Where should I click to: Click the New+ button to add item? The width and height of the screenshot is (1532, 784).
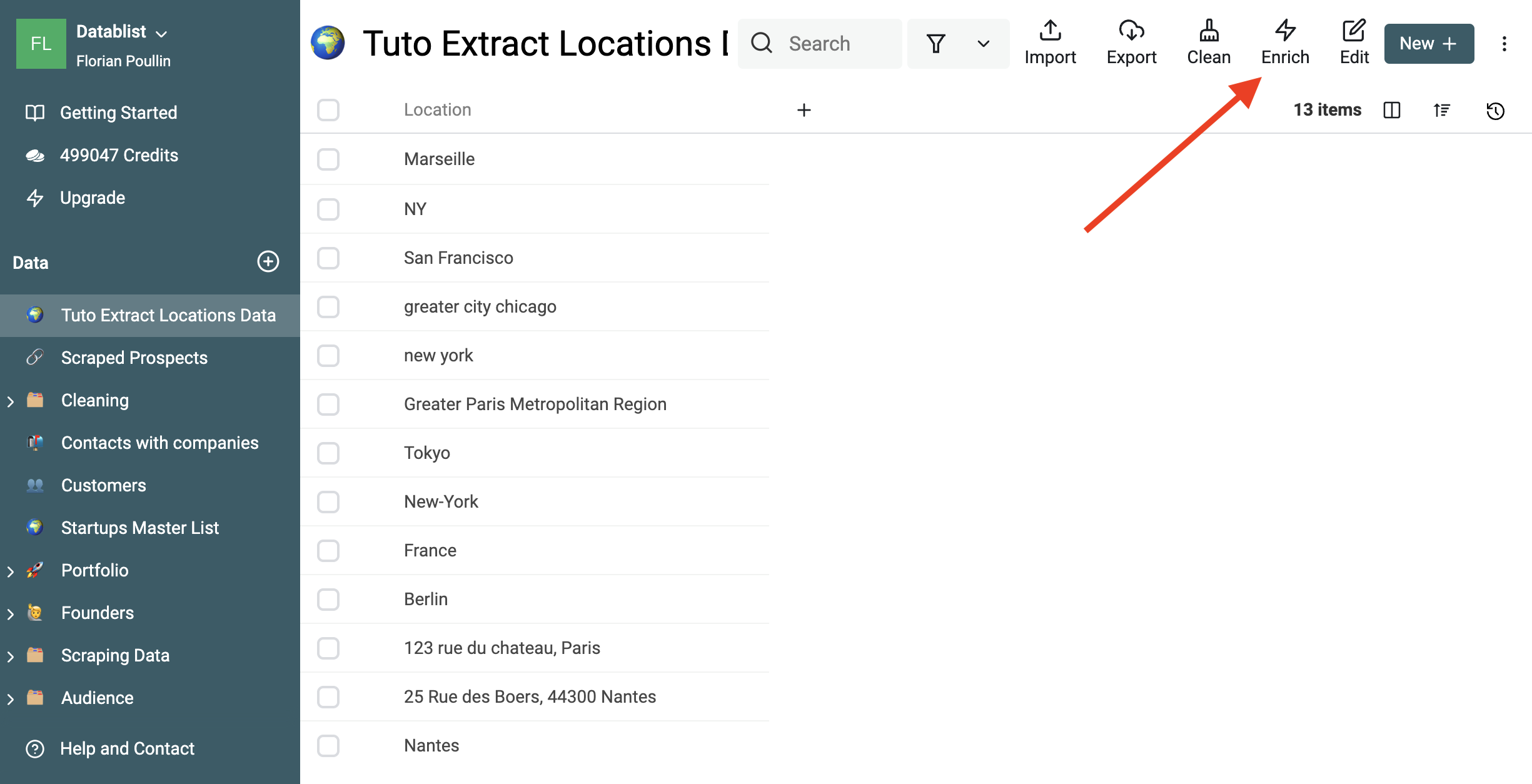pos(1429,43)
